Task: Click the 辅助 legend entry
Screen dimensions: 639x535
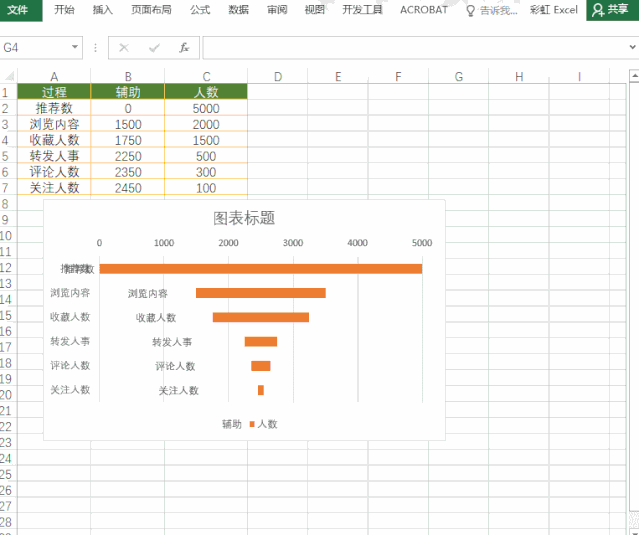Action: pos(232,424)
